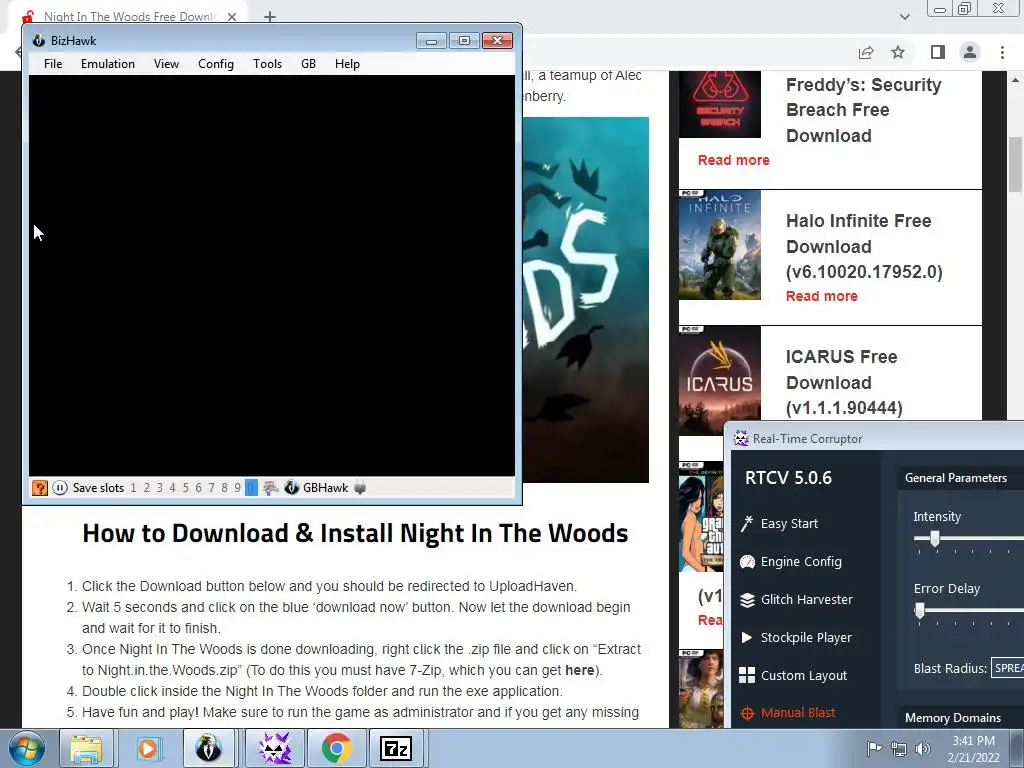1024x768 pixels.
Task: Select save slot 4 in BizHawk
Action: tap(172, 488)
